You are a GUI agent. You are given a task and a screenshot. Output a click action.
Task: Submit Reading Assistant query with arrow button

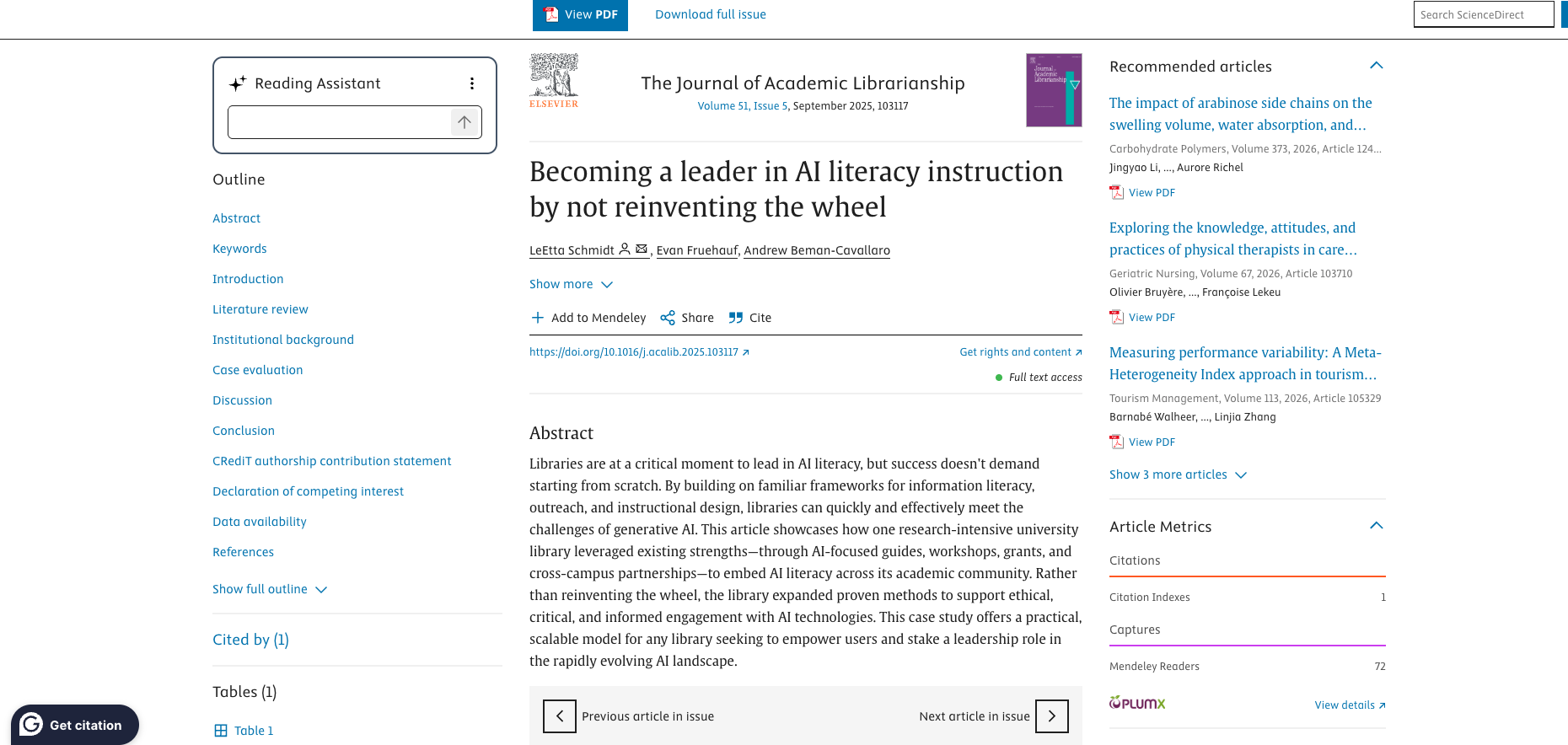464,122
